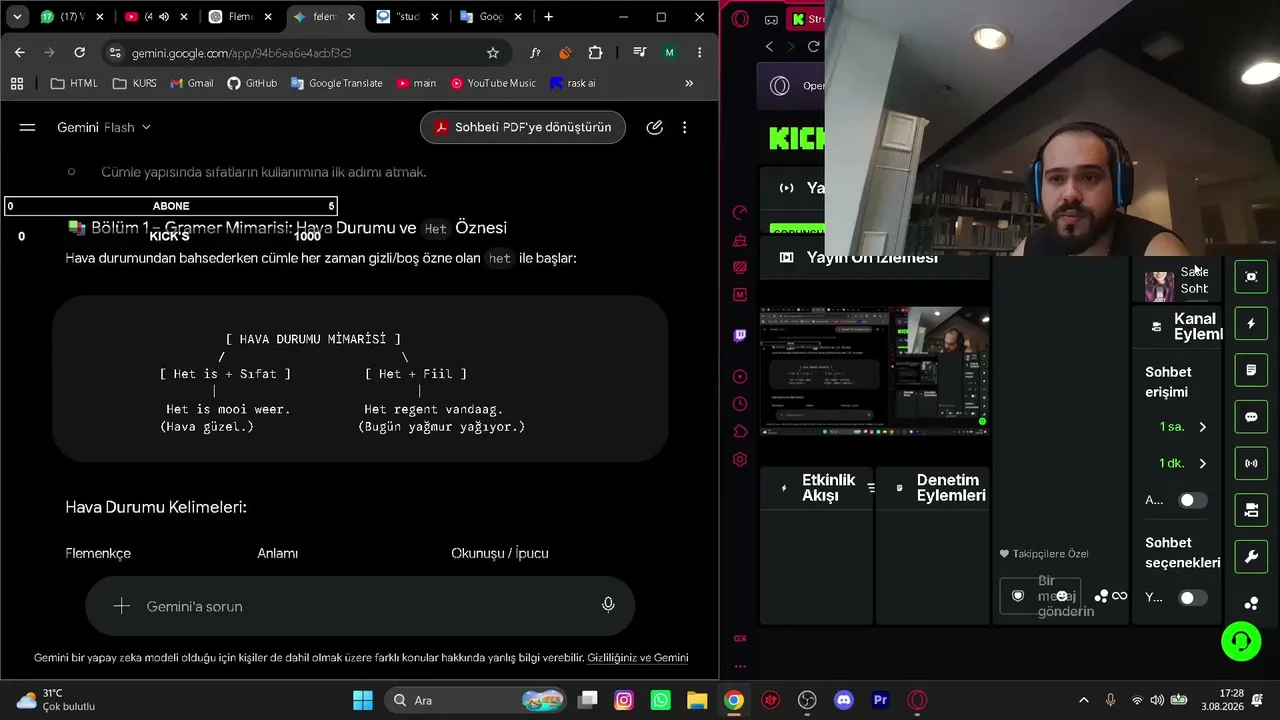
Task: Switch to the Google Translate browser tab
Action: pyautogui.click(x=492, y=17)
